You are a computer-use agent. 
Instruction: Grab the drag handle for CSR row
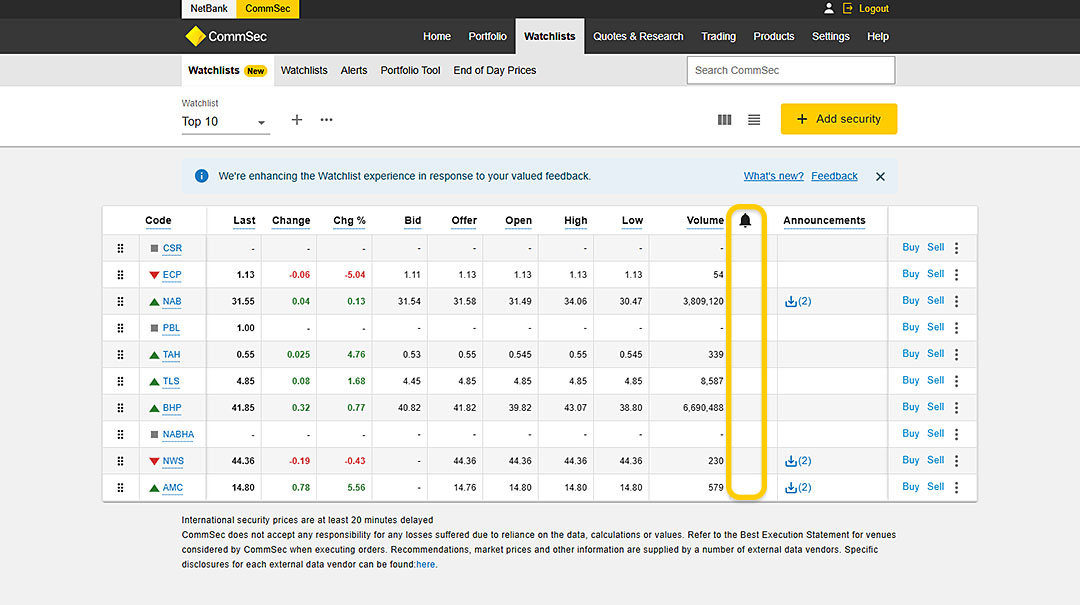pos(121,248)
